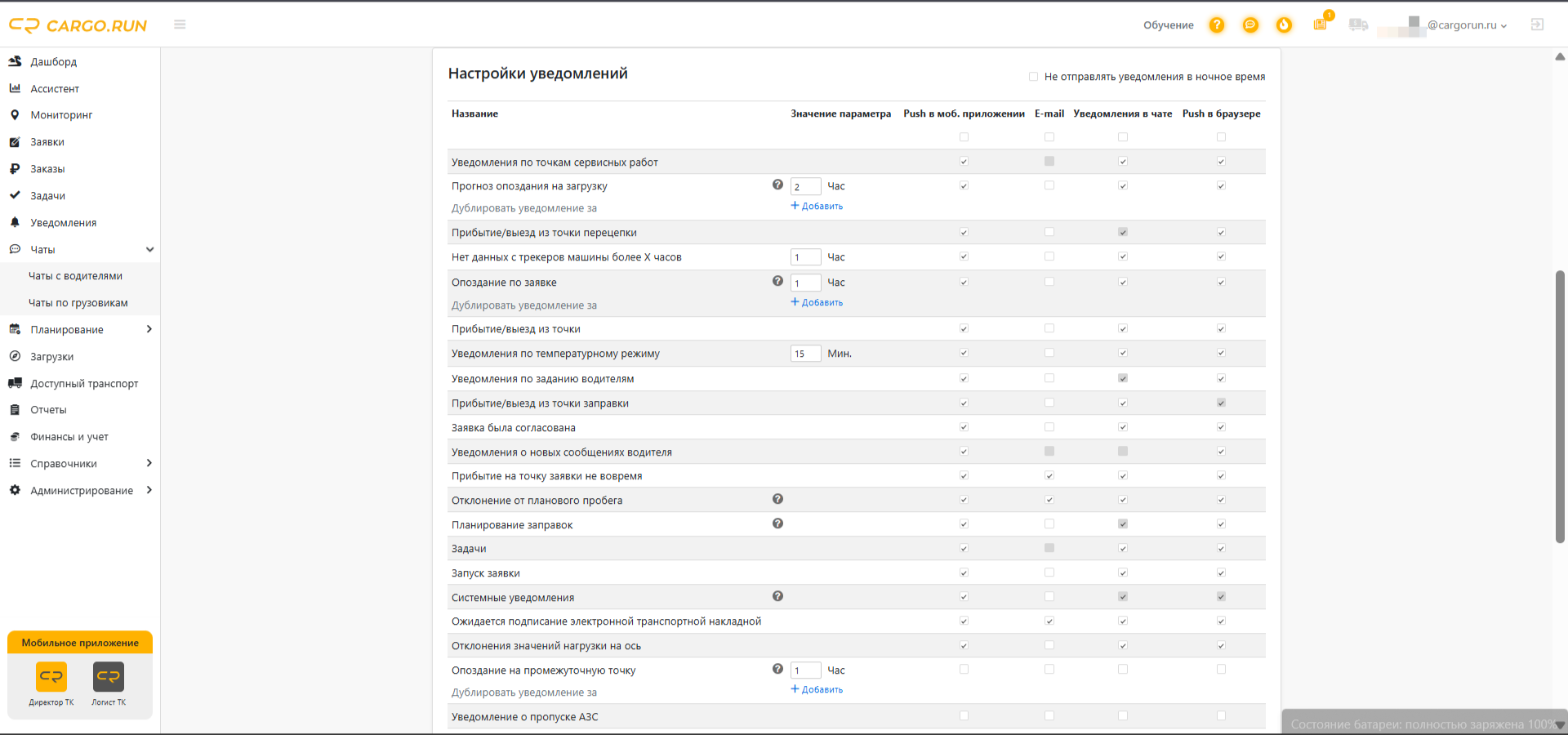
Task: Toggle E-mail for Прогноз опоздания на загрузку
Action: pos(1049,185)
